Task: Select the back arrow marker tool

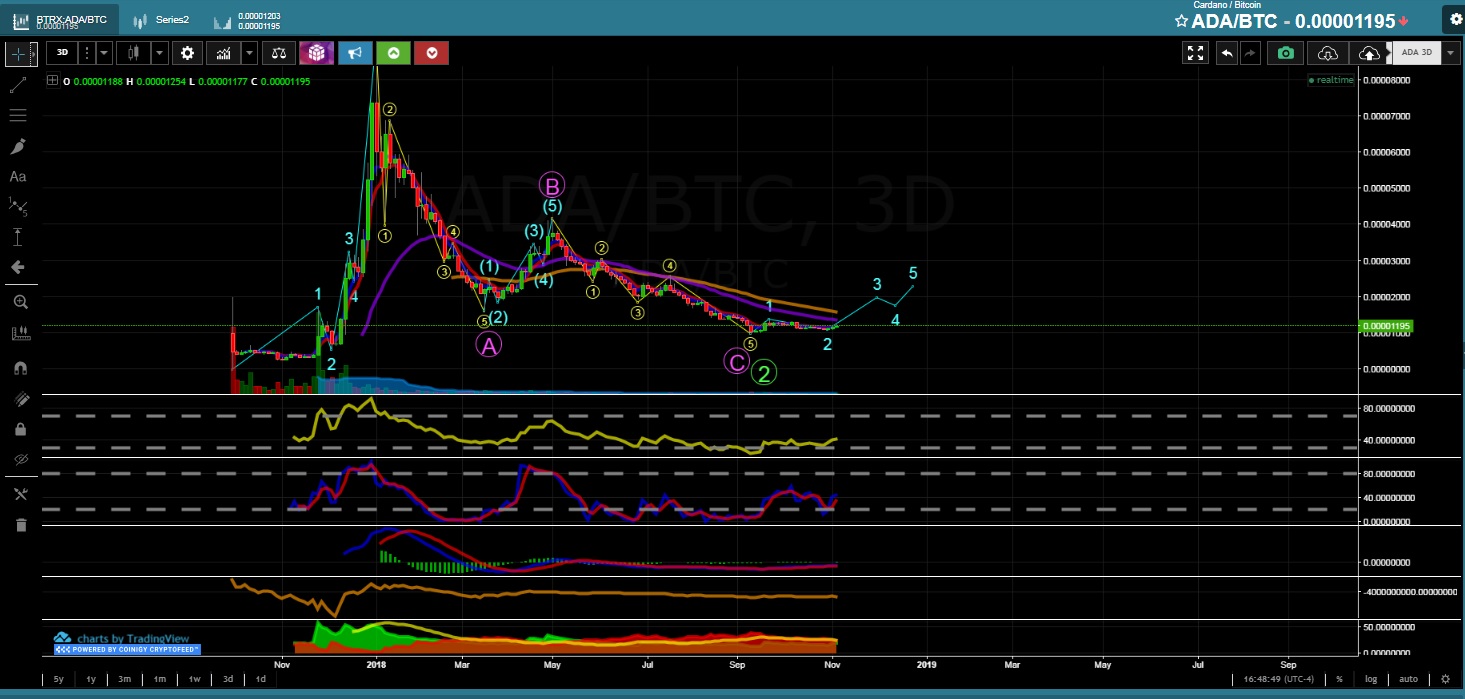Action: [18, 267]
